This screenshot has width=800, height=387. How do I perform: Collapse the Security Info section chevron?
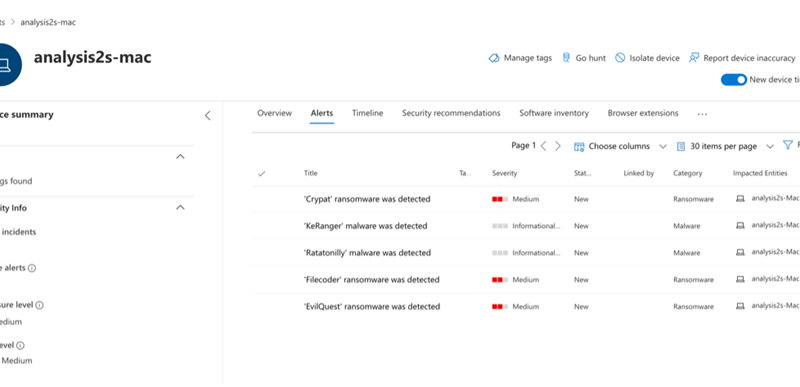[180, 208]
